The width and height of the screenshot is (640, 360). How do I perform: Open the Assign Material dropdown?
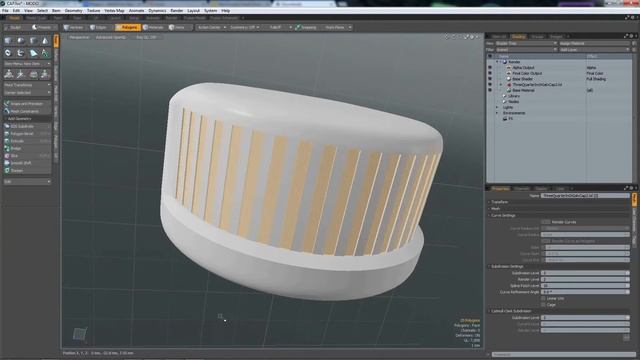(594, 43)
